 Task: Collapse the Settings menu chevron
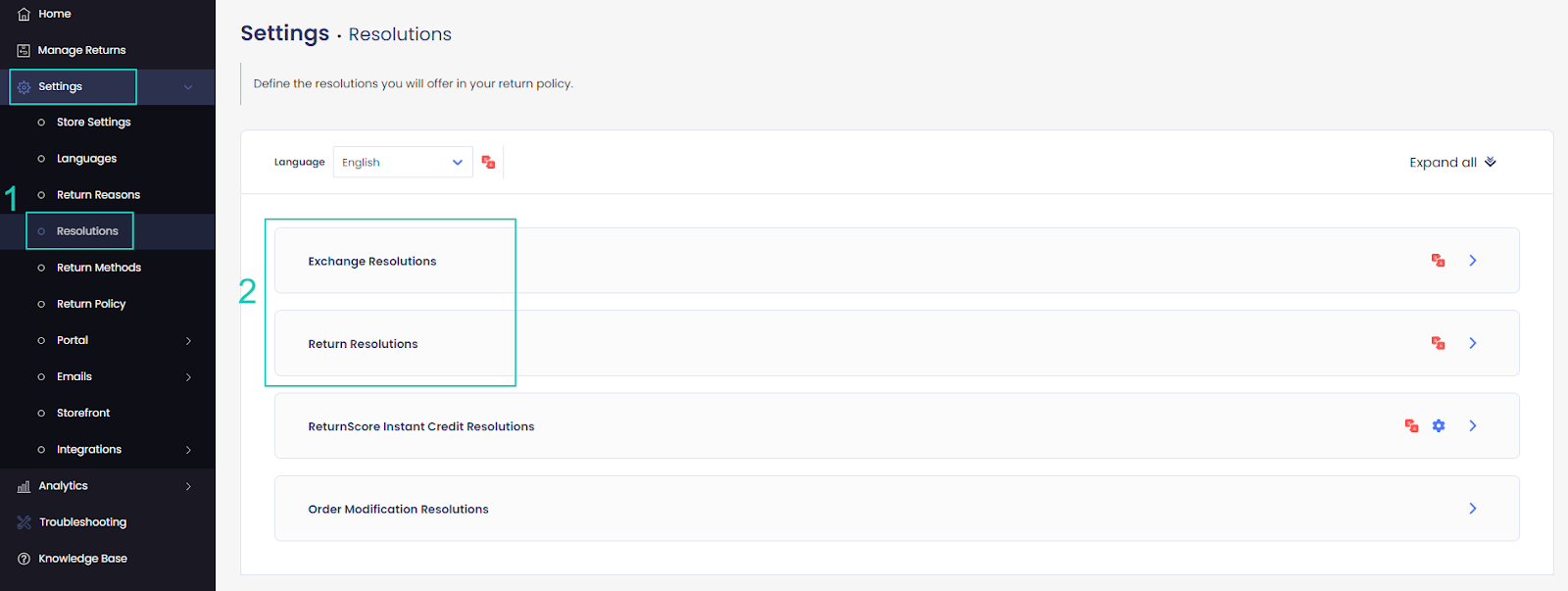click(x=188, y=87)
